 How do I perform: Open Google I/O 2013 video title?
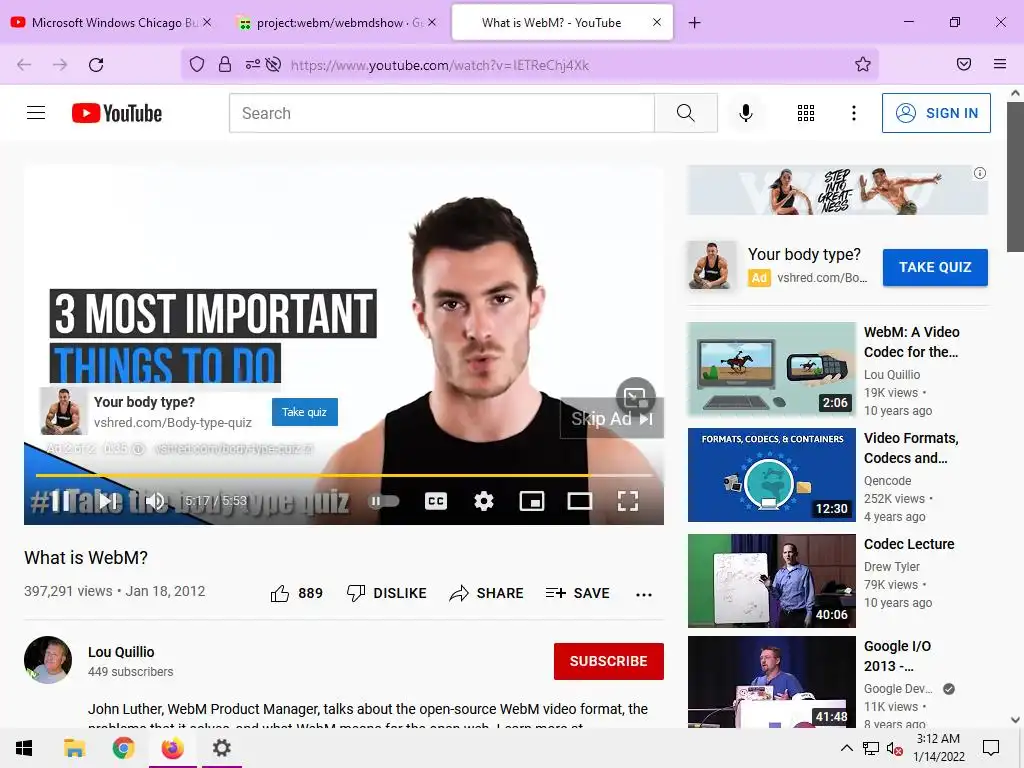point(897,656)
